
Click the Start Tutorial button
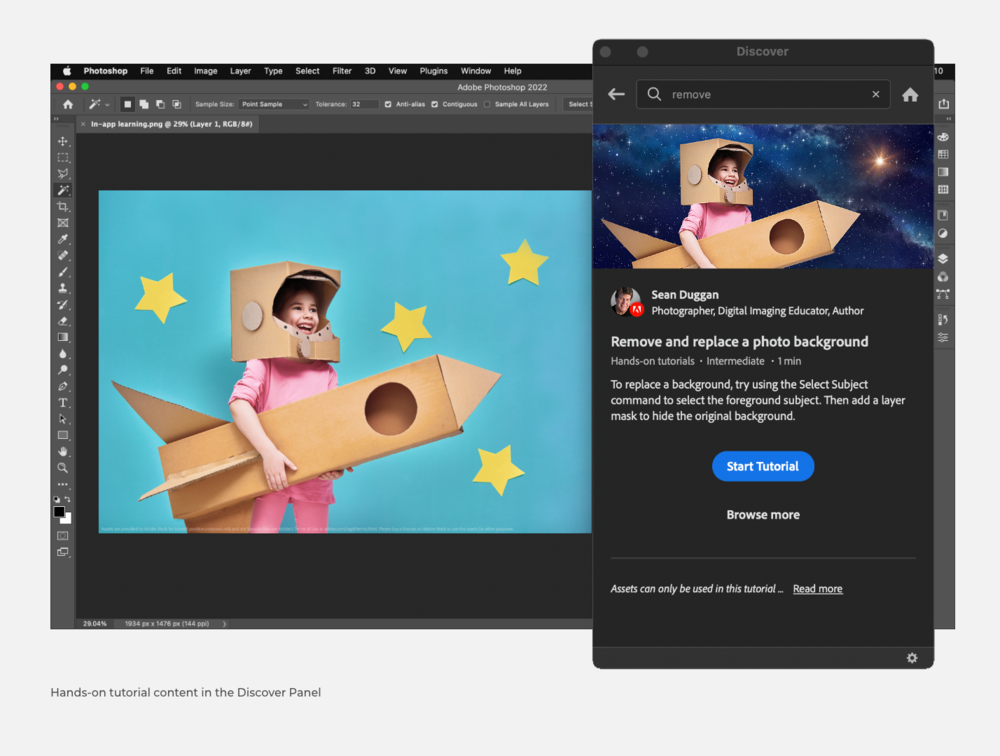[763, 466]
